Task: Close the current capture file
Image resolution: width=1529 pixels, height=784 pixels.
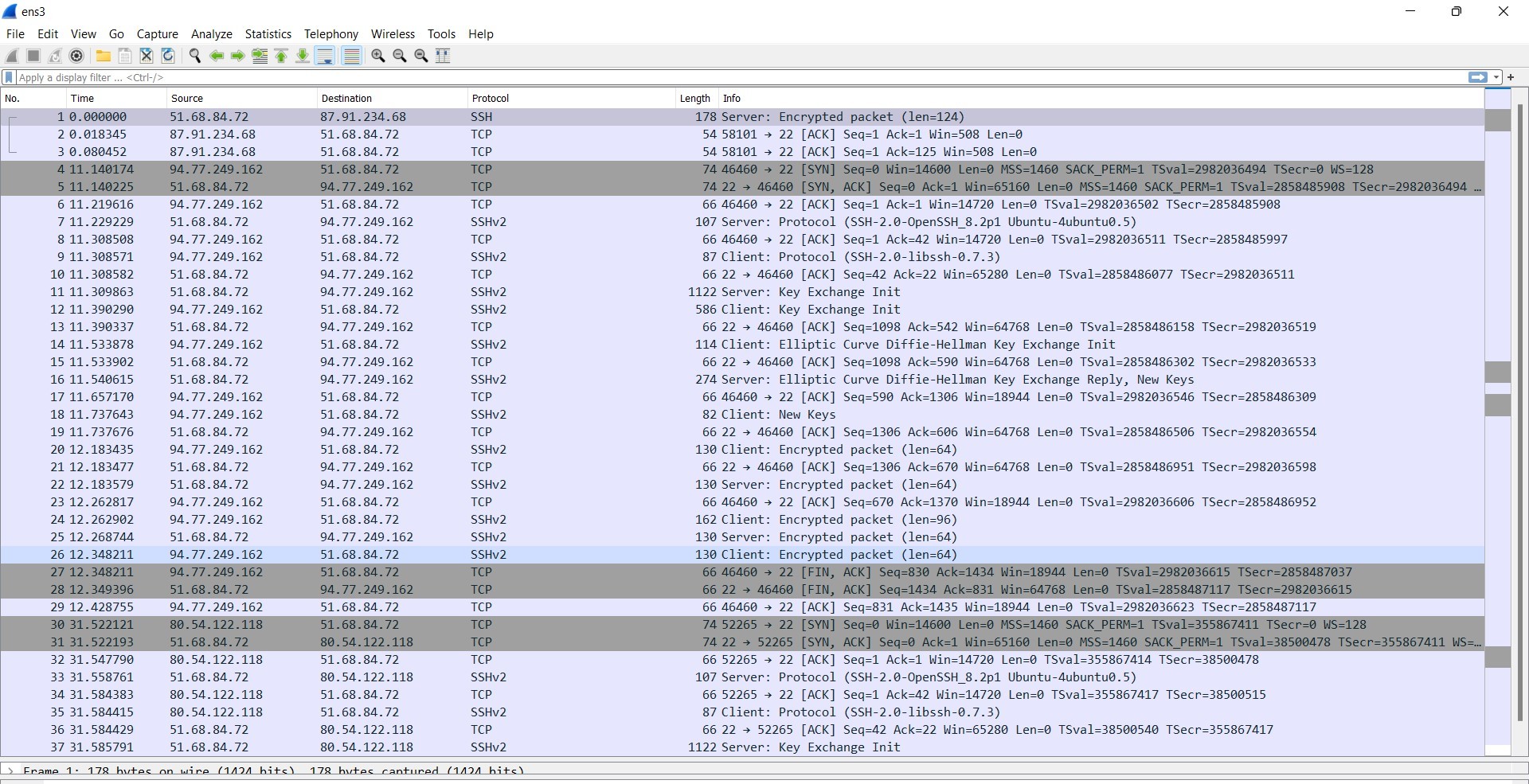Action: coord(147,56)
